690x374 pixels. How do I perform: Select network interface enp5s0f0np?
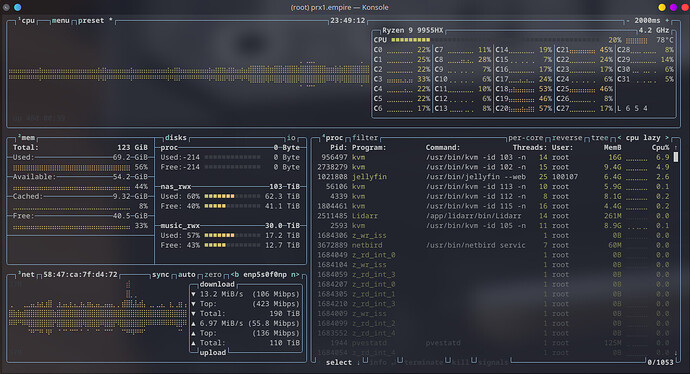(x=265, y=275)
